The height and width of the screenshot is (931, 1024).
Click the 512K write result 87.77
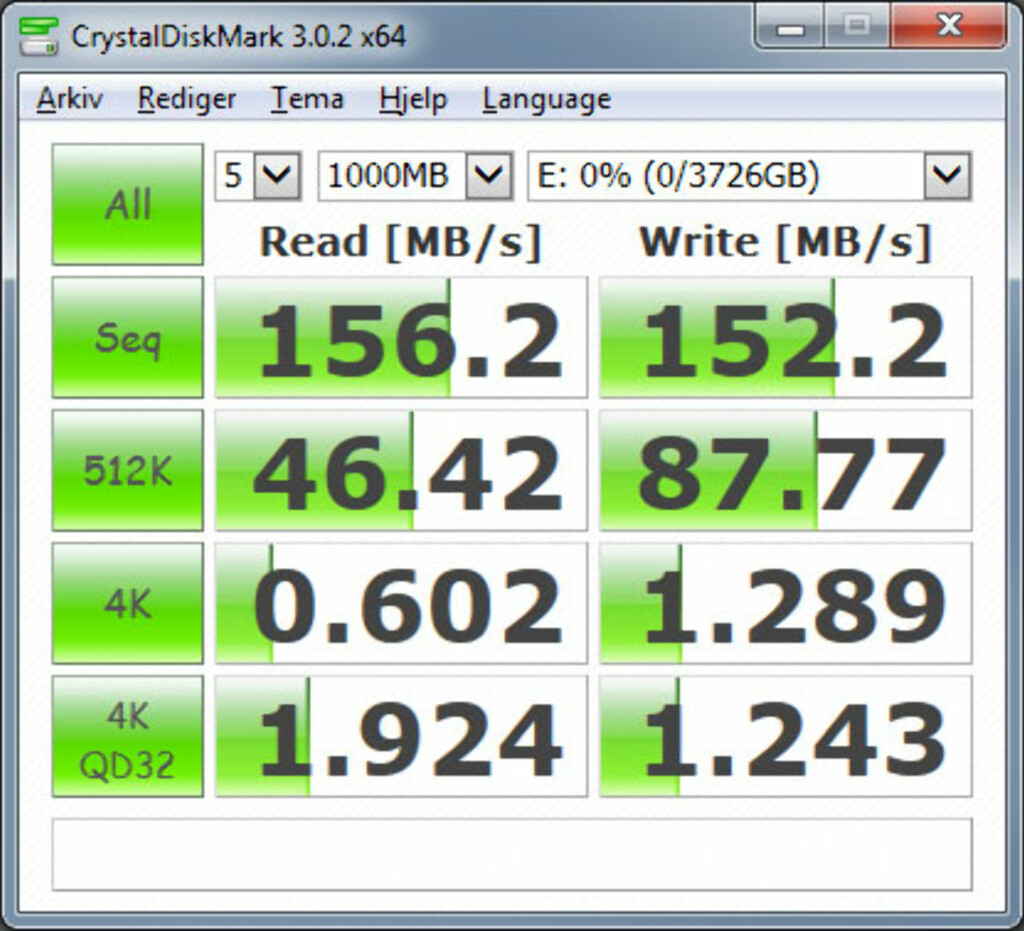click(x=786, y=471)
